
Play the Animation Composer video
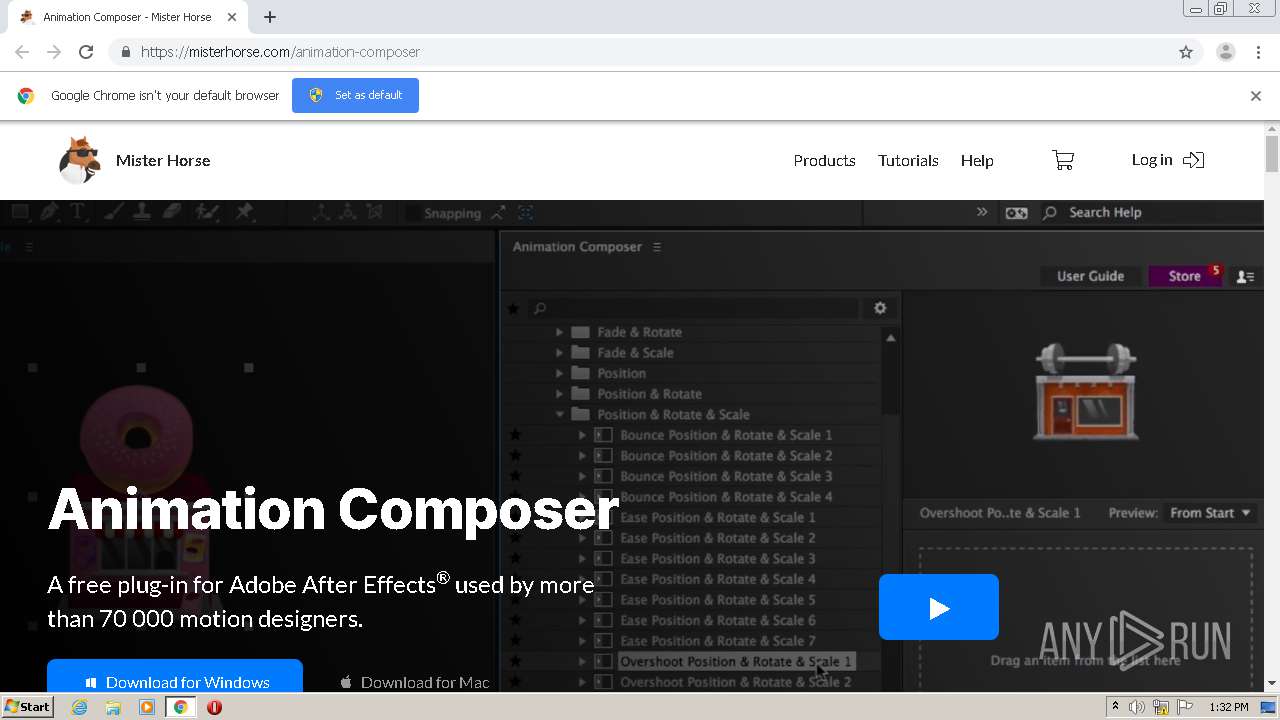pos(938,607)
